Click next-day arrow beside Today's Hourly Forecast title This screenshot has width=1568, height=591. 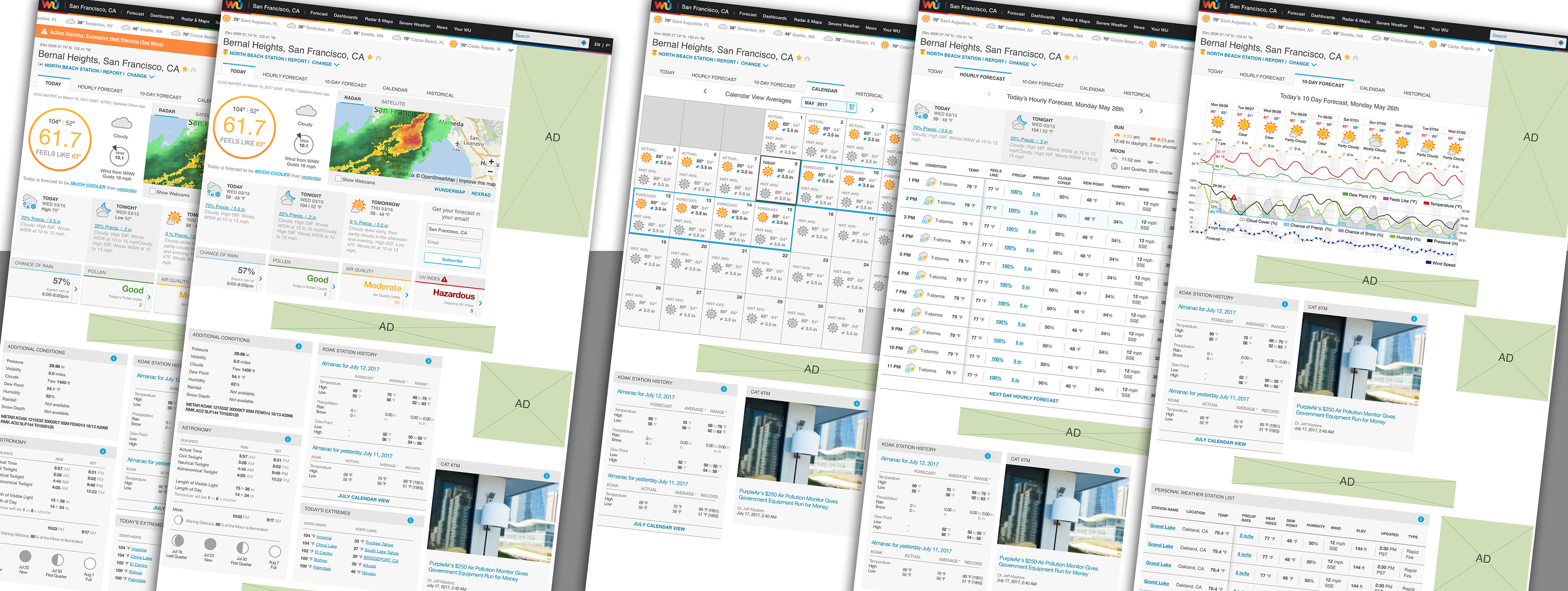1141,111
